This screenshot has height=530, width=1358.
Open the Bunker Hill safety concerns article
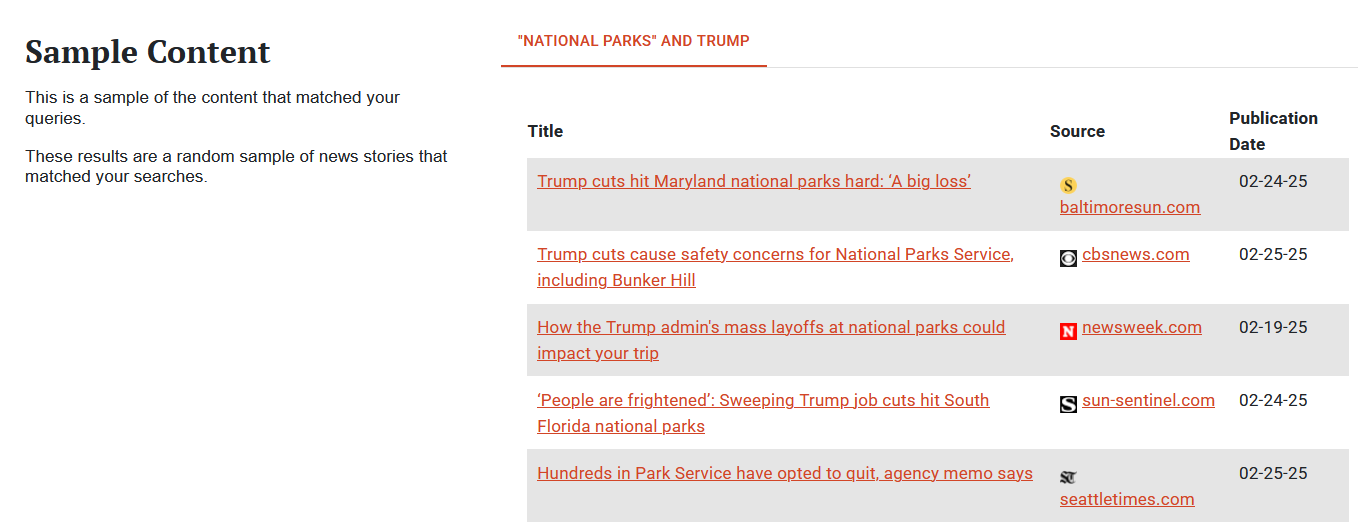point(775,255)
